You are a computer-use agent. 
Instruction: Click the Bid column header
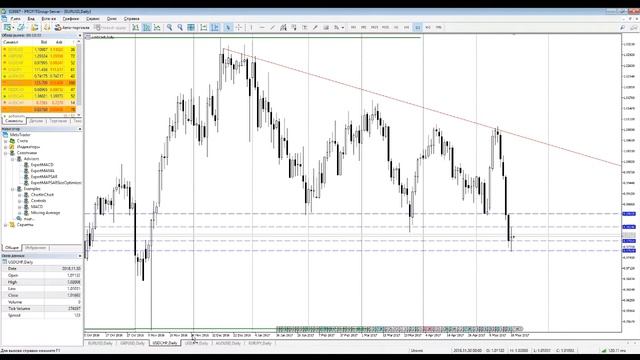(x=44, y=42)
